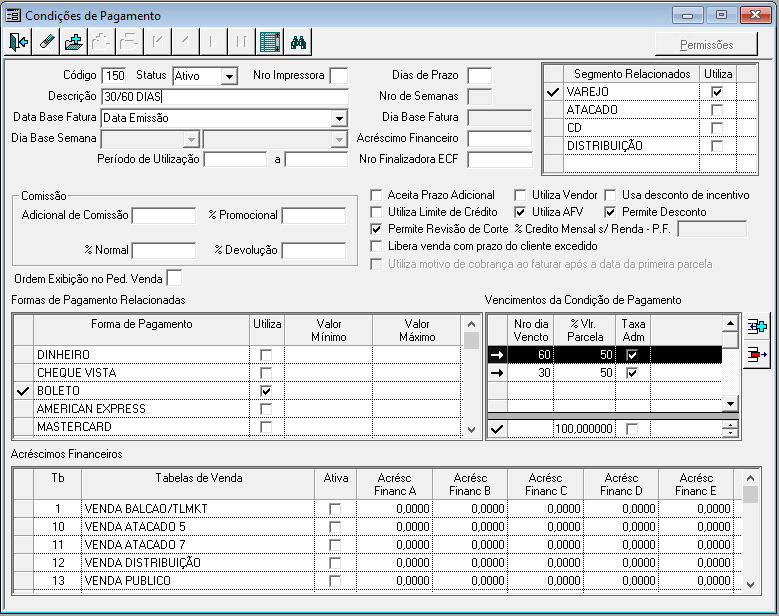Click the Dias de Prazo input field
The image size is (779, 616).
[x=480, y=76]
